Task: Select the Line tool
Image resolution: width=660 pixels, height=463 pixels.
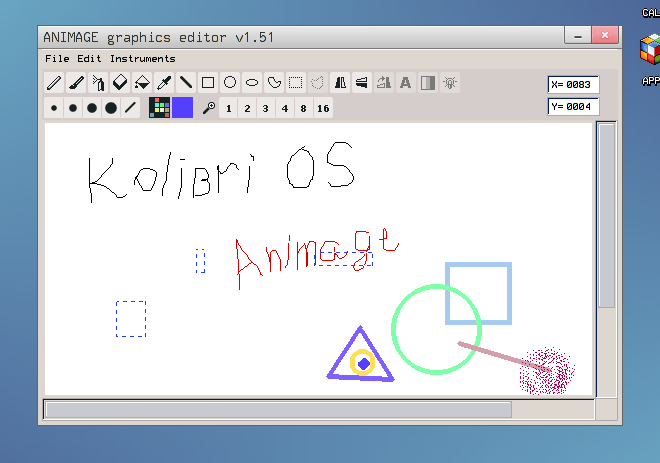Action: click(x=186, y=82)
